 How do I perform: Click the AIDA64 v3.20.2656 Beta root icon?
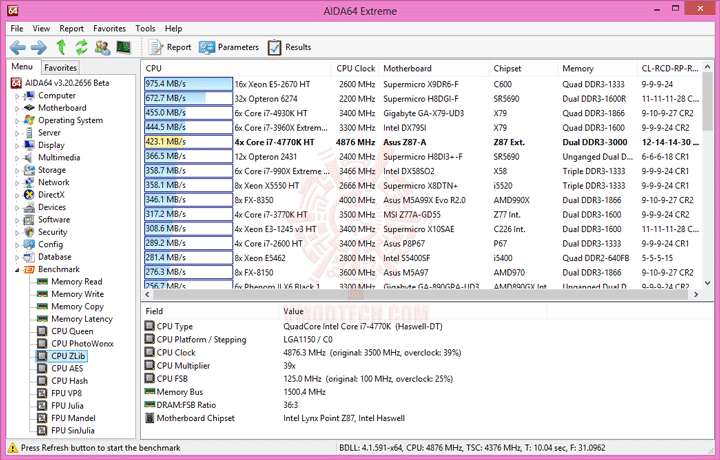tap(16, 83)
